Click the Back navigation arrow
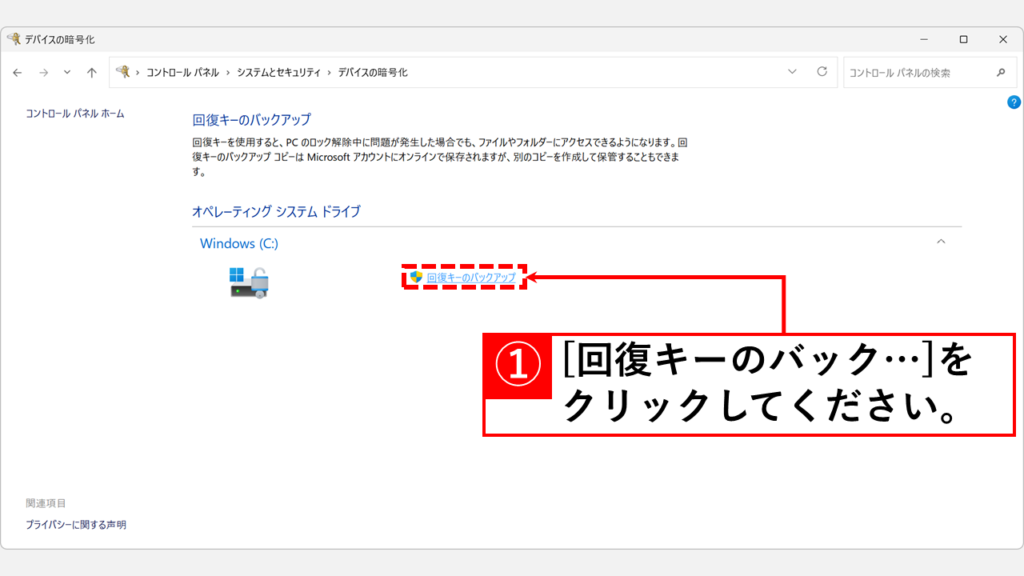The width and height of the screenshot is (1024, 576). [x=18, y=72]
